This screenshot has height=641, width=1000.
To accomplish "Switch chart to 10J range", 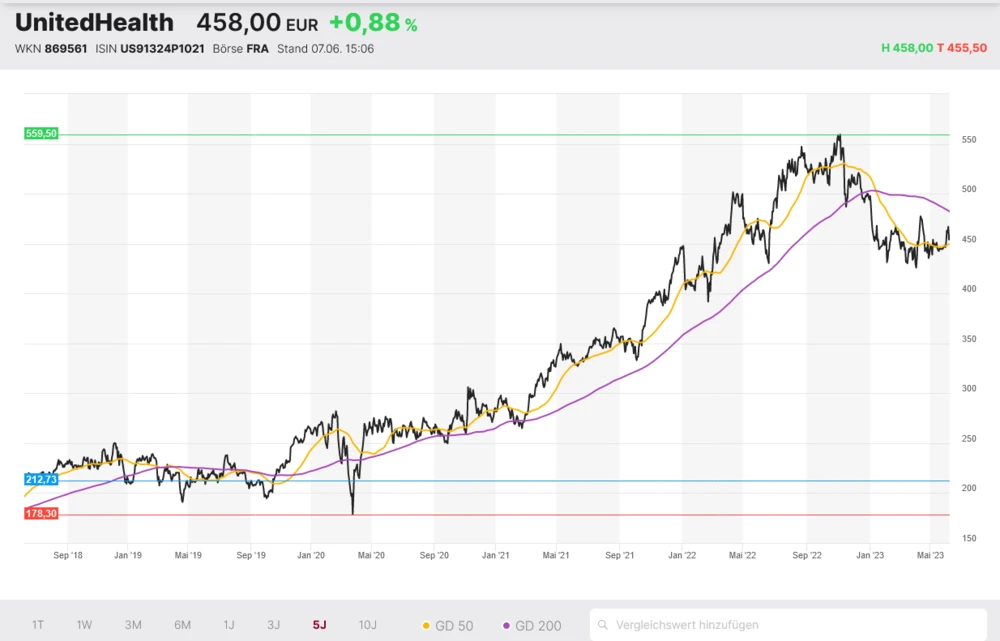I will pos(367,625).
